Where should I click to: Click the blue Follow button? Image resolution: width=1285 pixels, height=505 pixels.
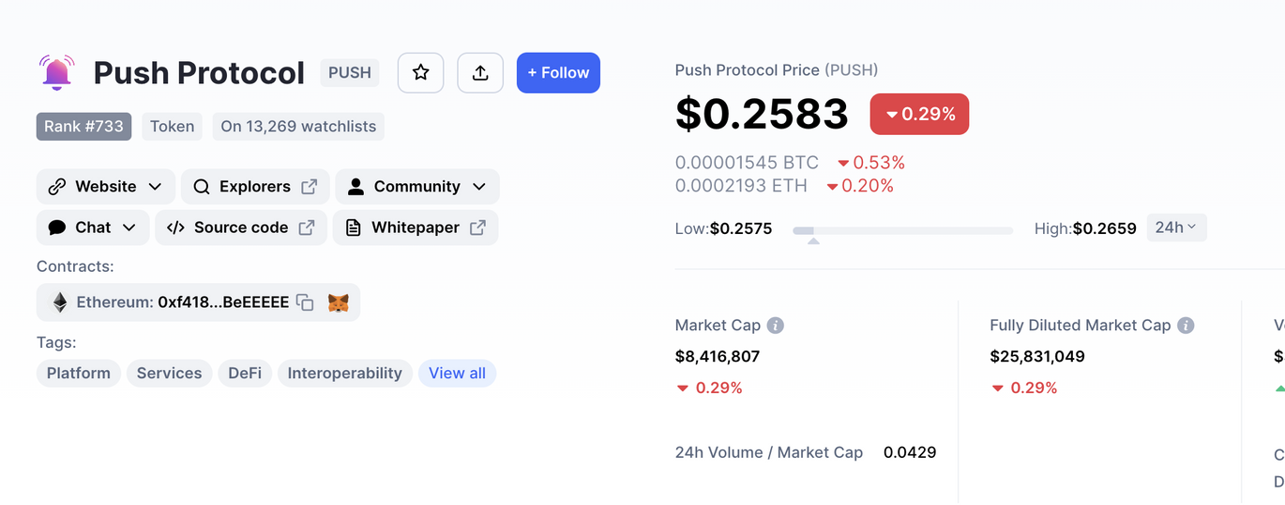tap(558, 73)
